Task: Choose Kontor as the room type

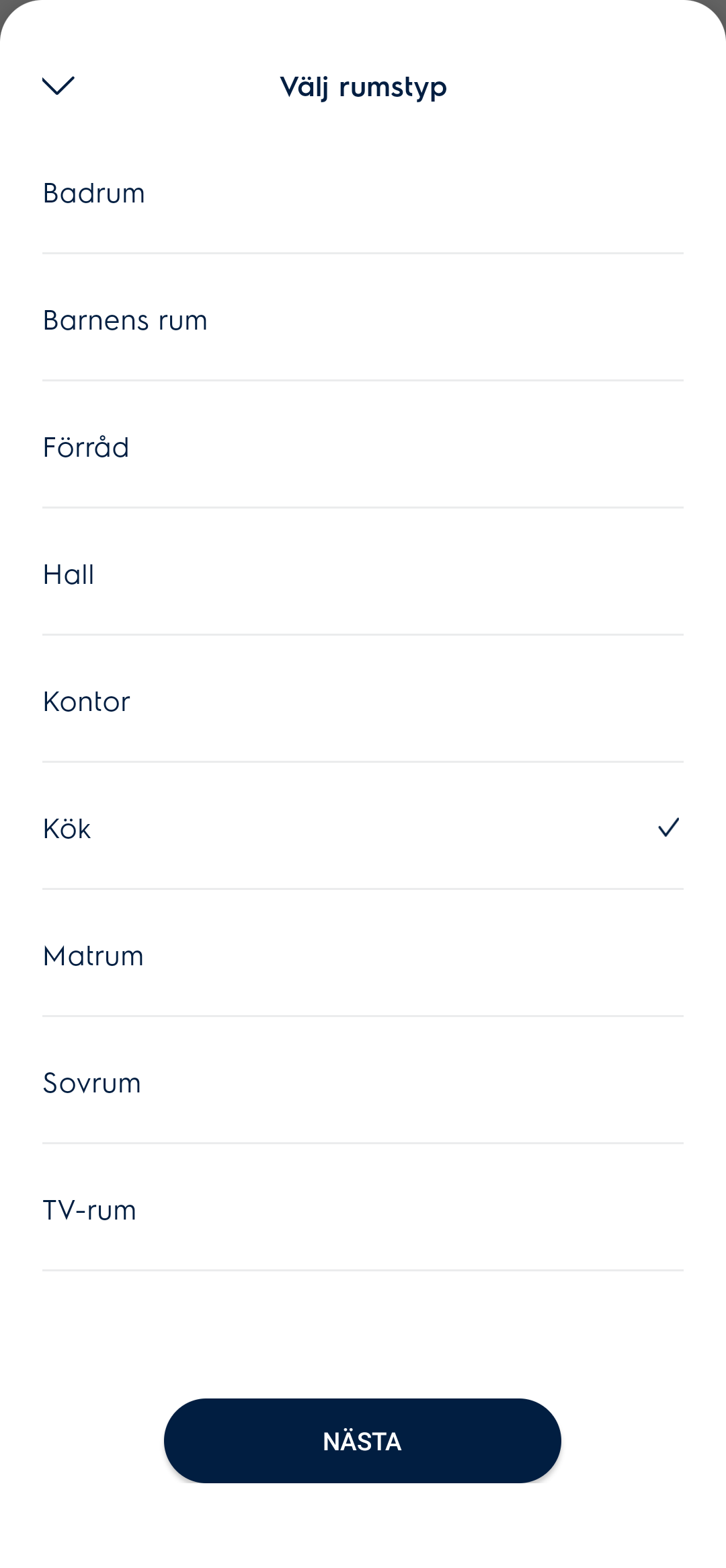Action: point(87,702)
